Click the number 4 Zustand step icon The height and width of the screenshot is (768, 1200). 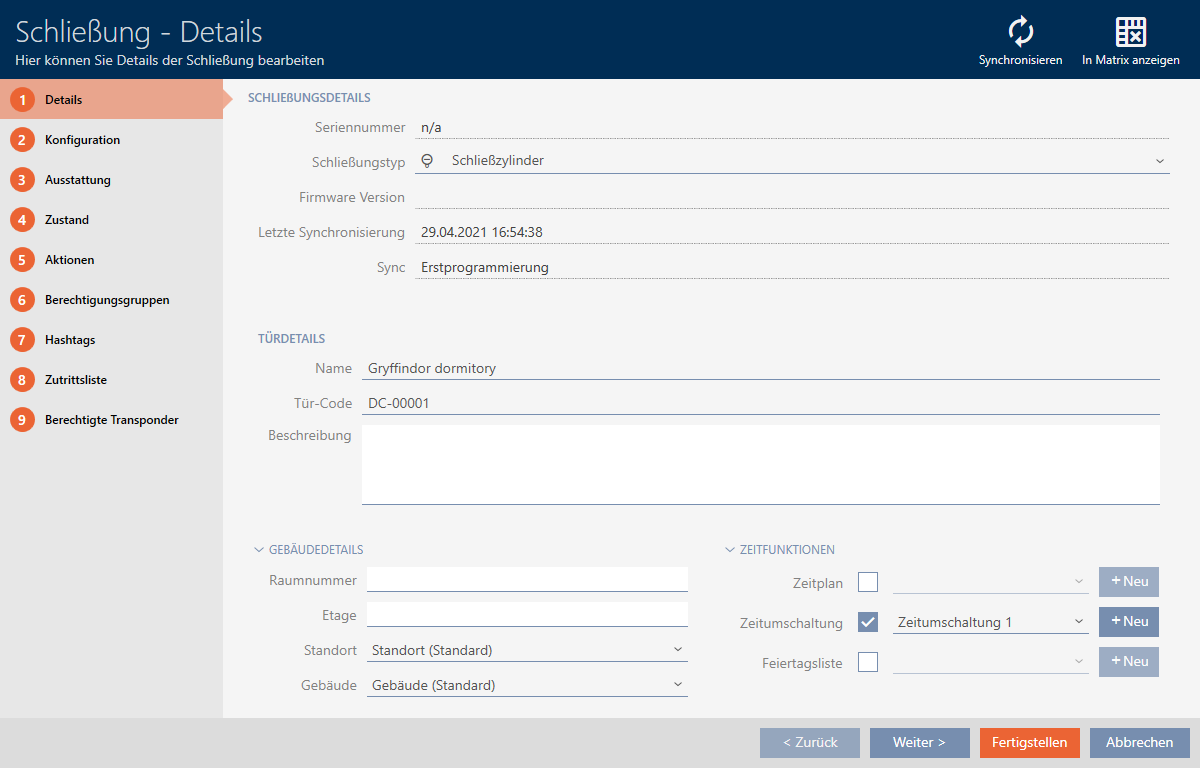22,220
